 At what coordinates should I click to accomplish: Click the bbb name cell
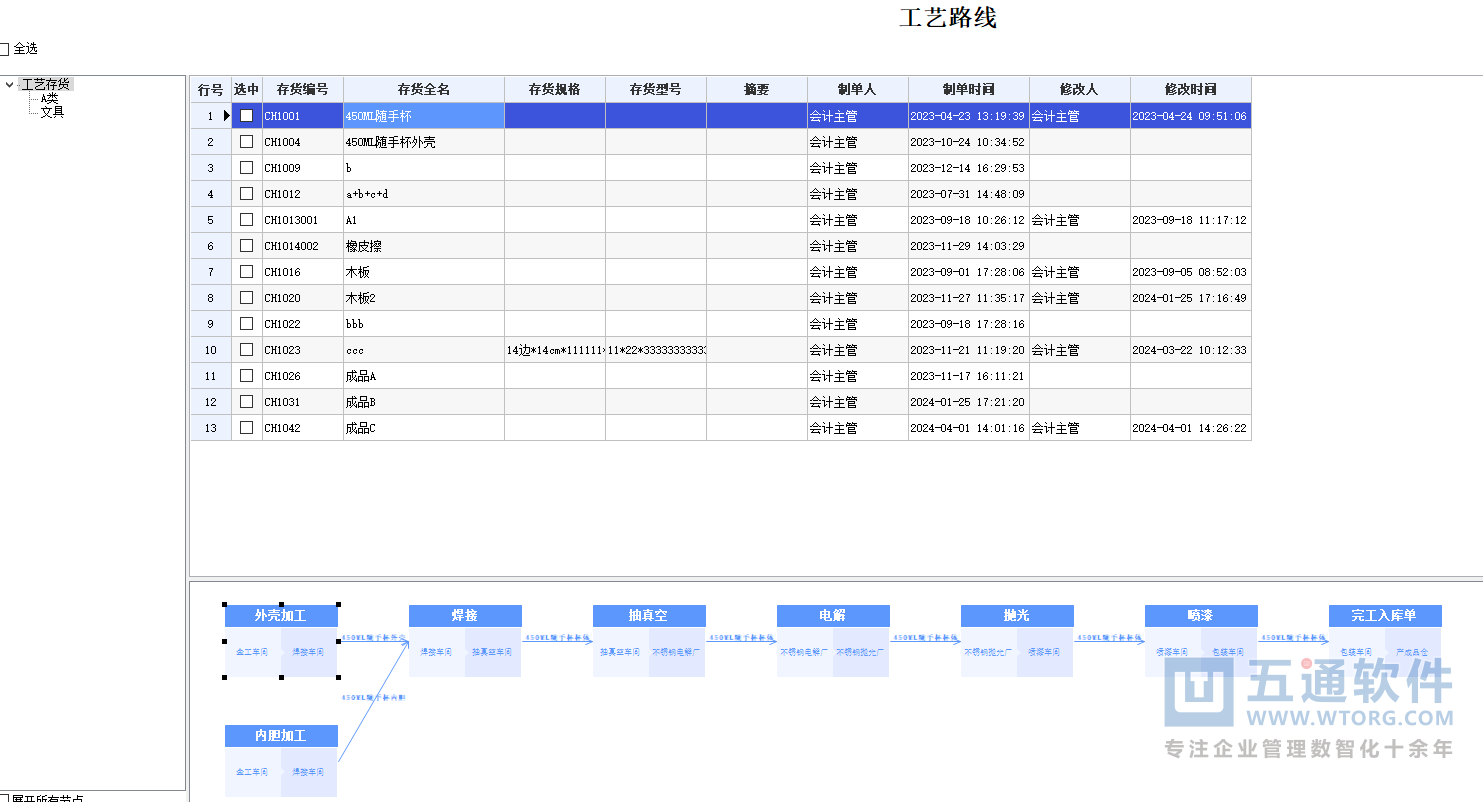pyautogui.click(x=424, y=324)
